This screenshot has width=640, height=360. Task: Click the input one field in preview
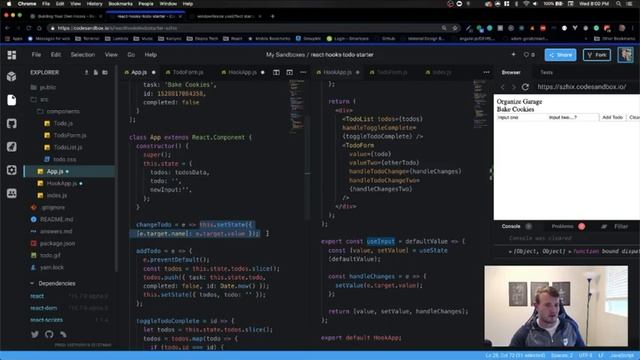click(521, 118)
